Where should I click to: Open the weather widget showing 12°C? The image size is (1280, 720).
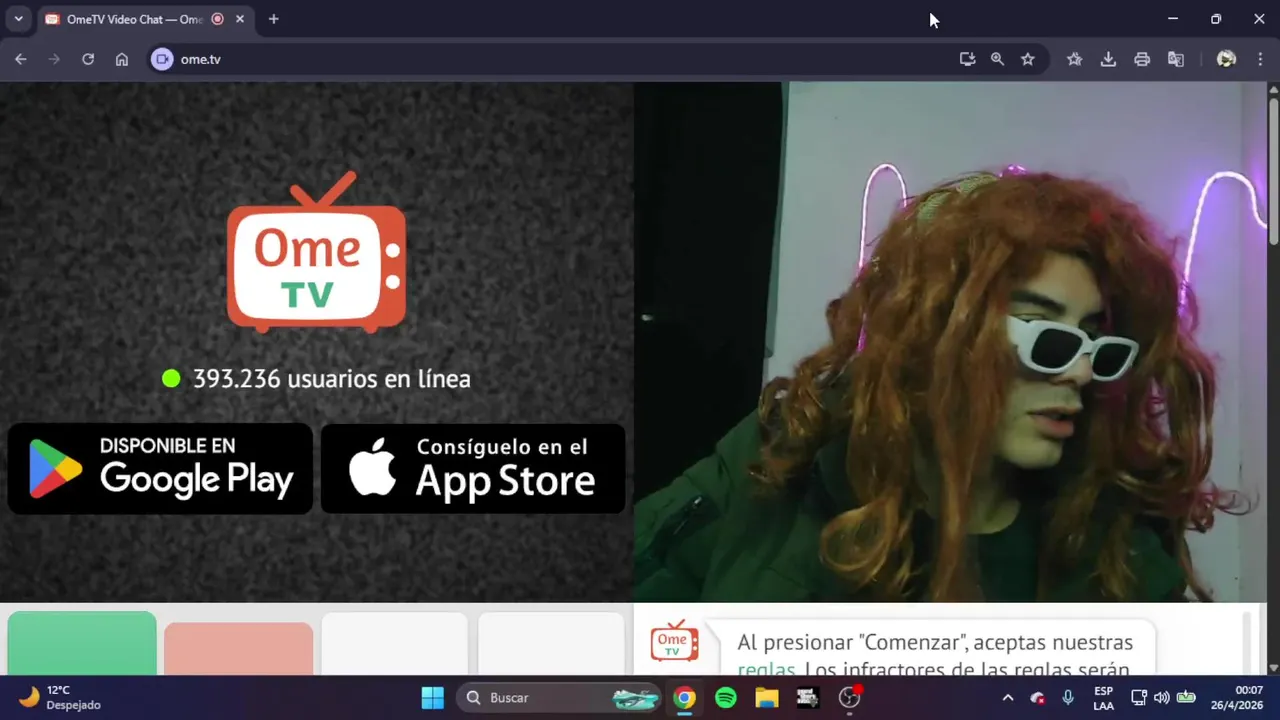tap(60, 697)
